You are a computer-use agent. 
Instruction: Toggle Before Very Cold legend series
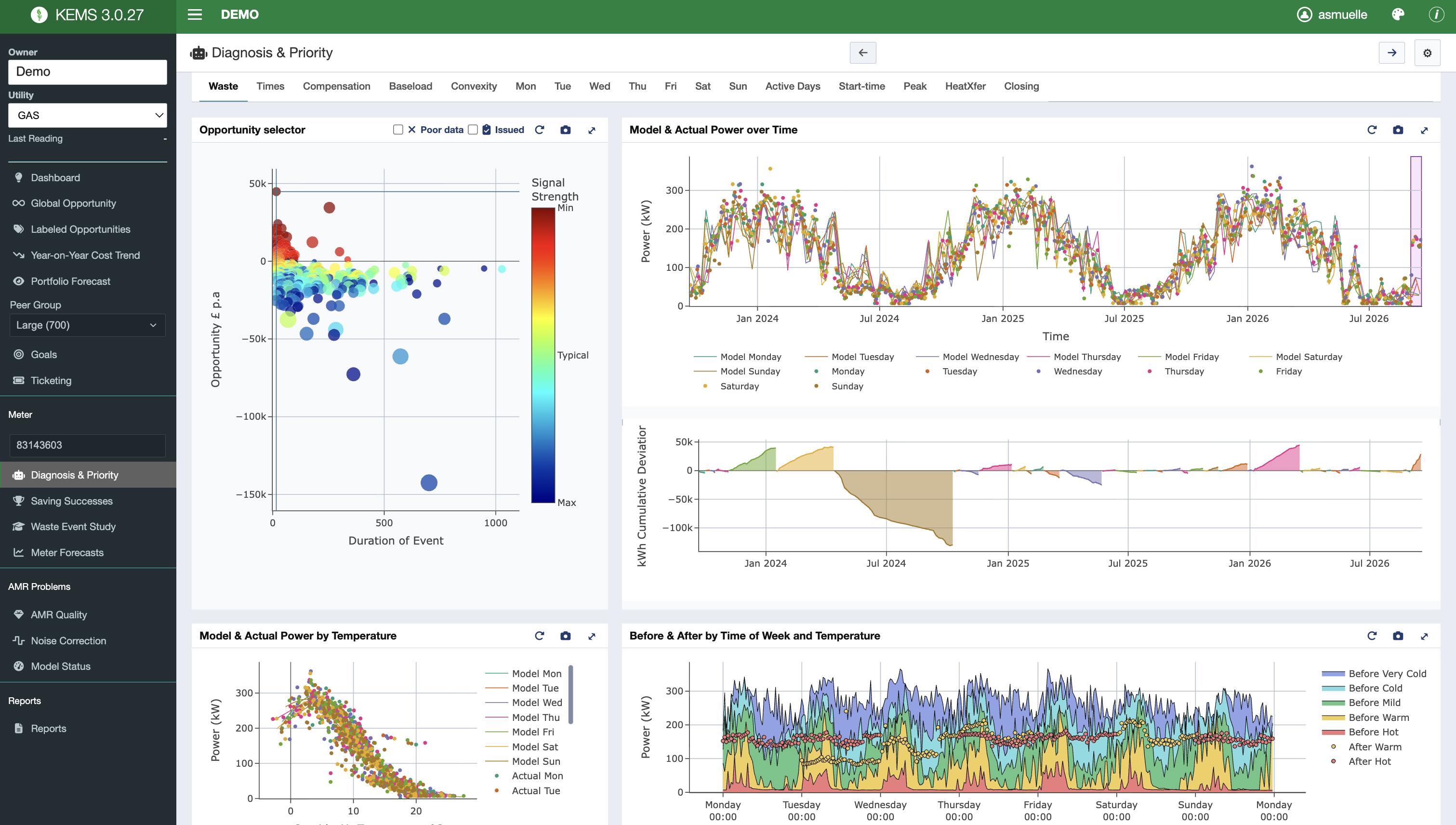(x=1374, y=674)
